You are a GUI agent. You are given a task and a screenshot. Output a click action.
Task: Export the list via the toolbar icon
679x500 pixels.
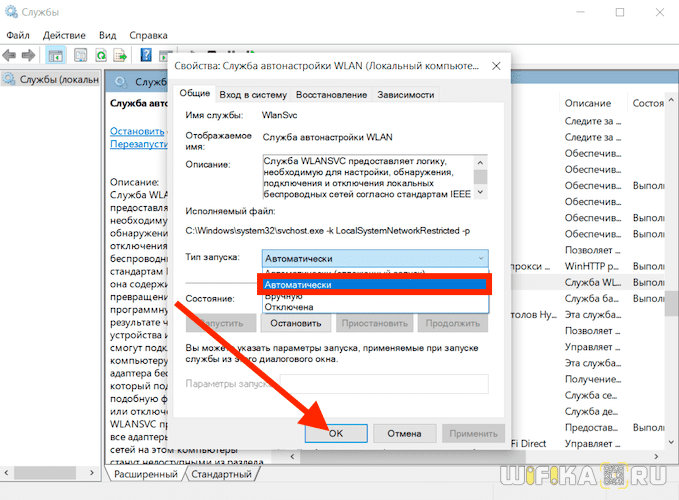click(120, 55)
